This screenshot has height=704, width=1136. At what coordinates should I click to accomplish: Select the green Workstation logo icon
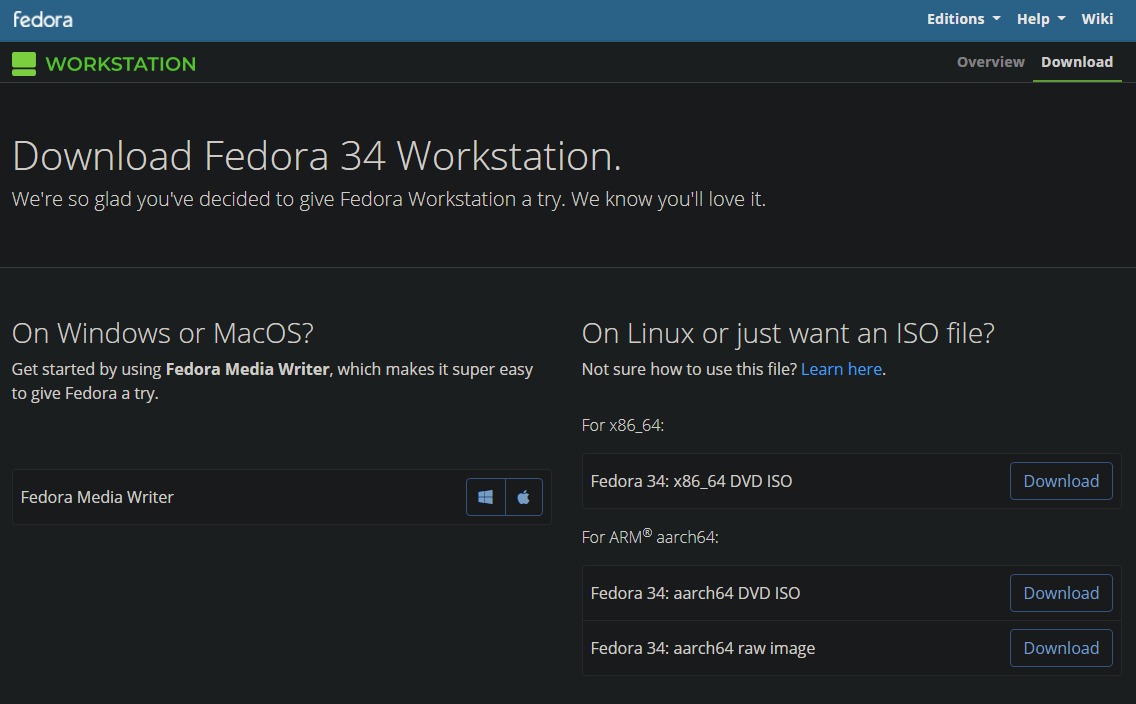25,63
